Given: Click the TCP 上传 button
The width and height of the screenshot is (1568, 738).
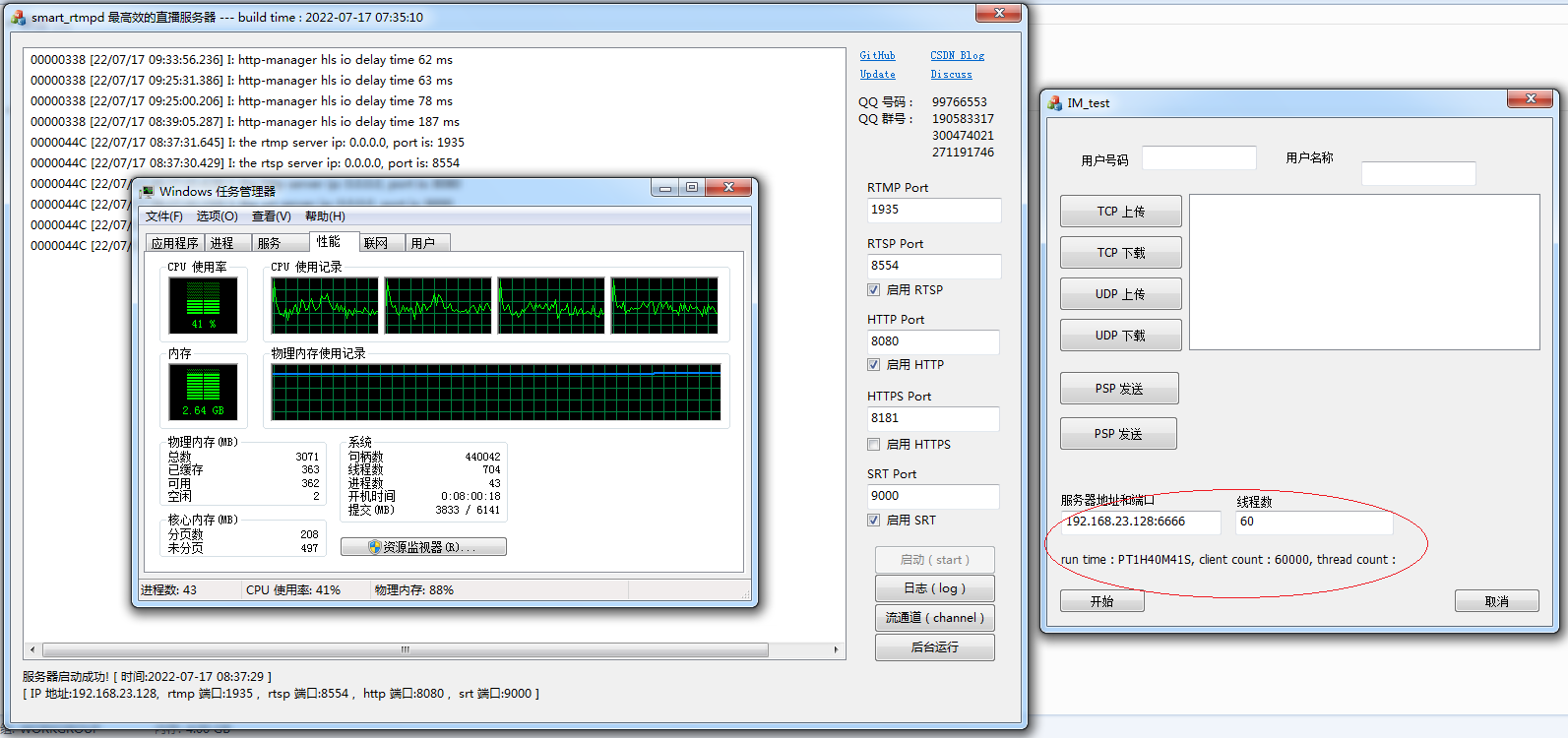Looking at the screenshot, I should [x=1121, y=212].
